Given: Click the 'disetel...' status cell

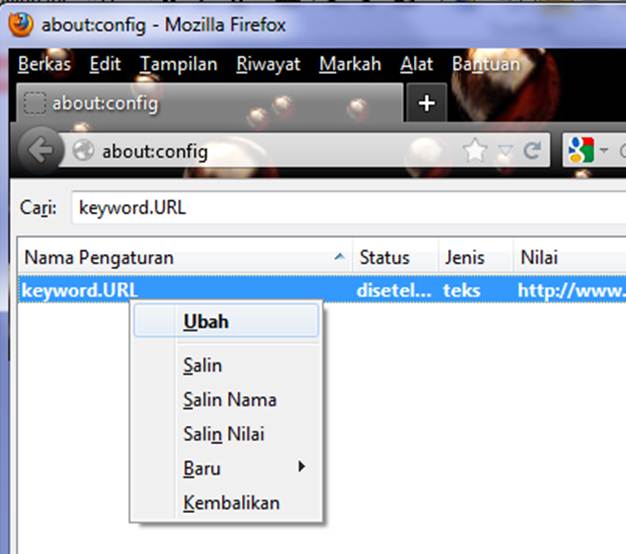Looking at the screenshot, I should 394,290.
